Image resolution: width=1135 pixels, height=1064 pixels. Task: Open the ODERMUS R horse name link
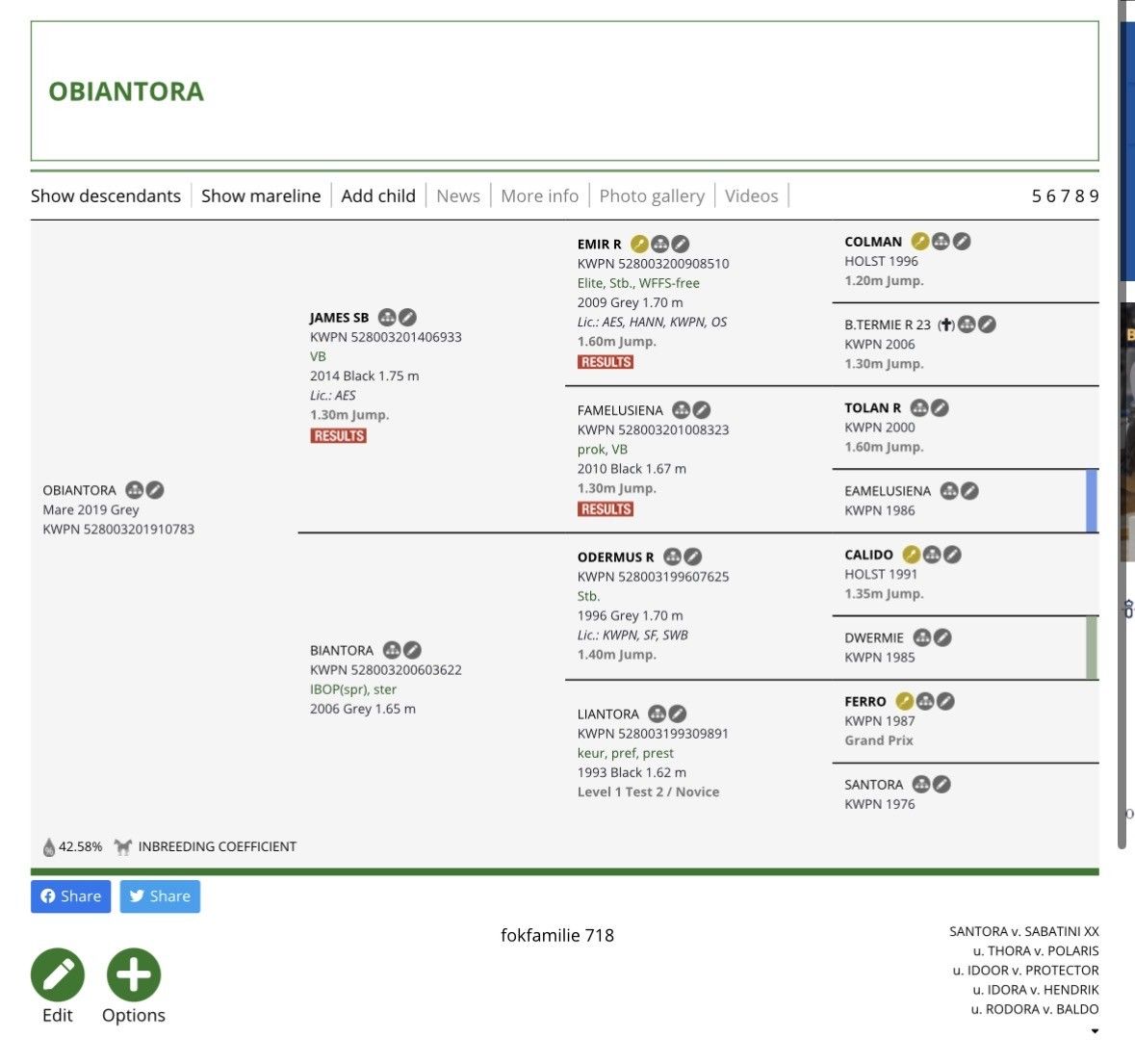pyautogui.click(x=615, y=557)
